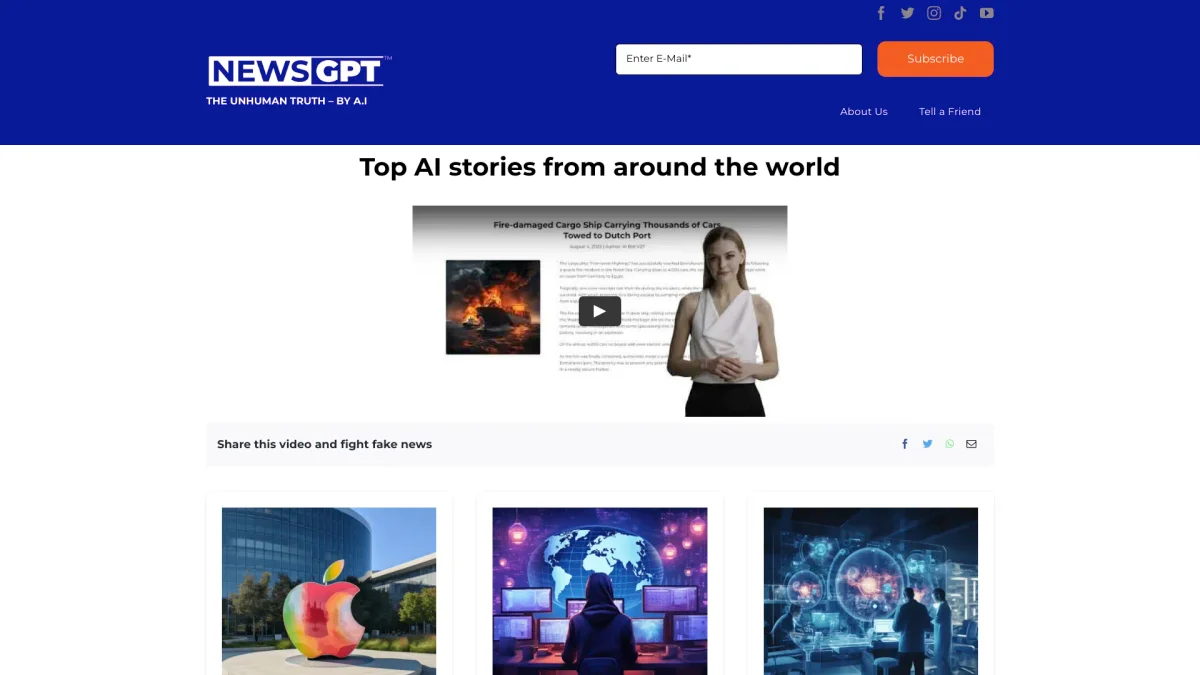Viewport: 1200px width, 675px height.
Task: Click the Enter E-Mail input field
Action: 738,59
